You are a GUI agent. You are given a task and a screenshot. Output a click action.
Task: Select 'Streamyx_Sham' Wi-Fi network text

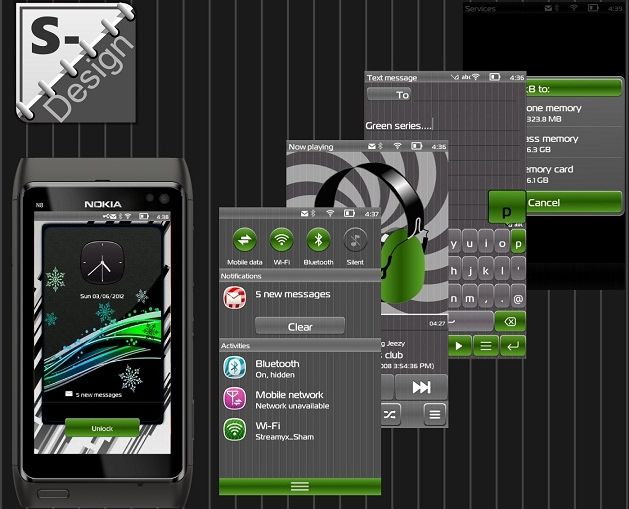pos(285,437)
